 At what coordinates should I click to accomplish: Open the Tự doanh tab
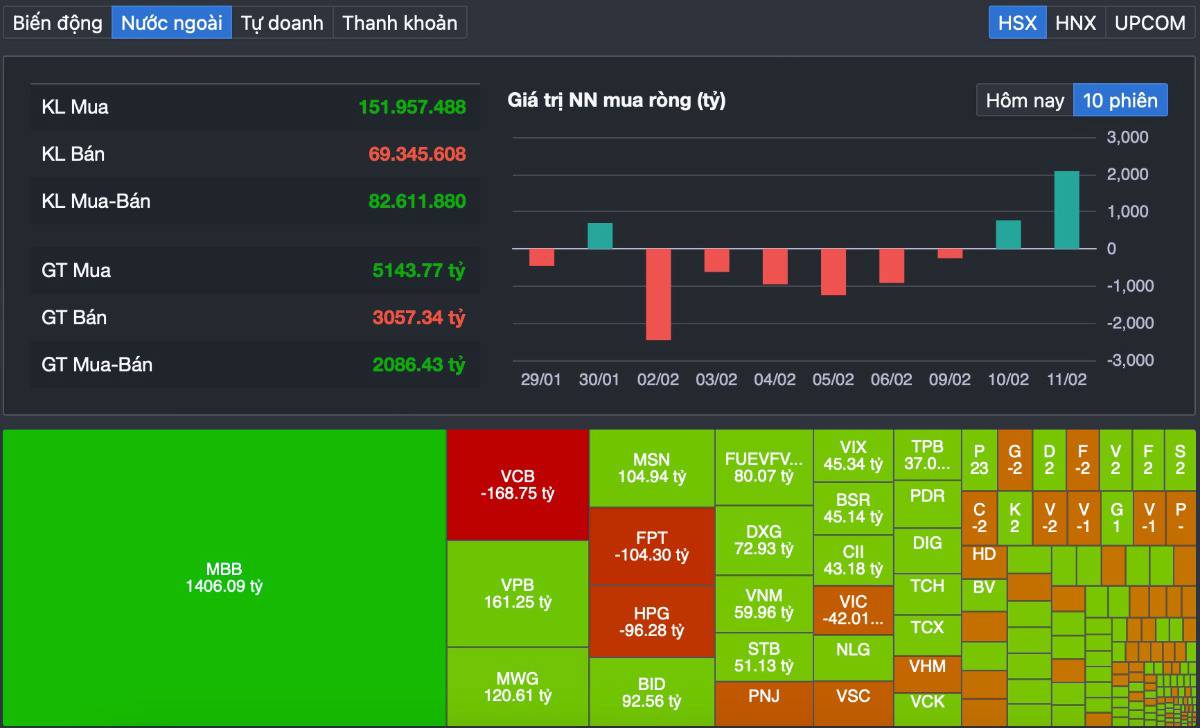pyautogui.click(x=282, y=22)
